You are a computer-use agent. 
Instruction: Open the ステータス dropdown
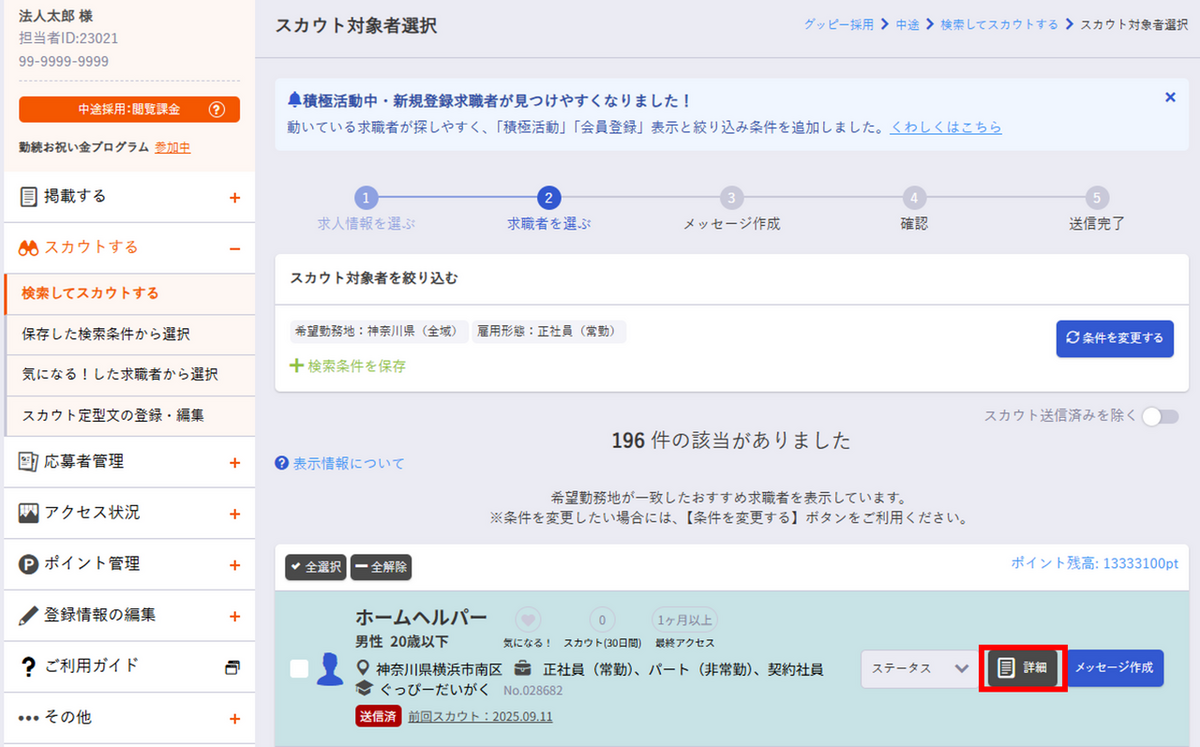919,668
